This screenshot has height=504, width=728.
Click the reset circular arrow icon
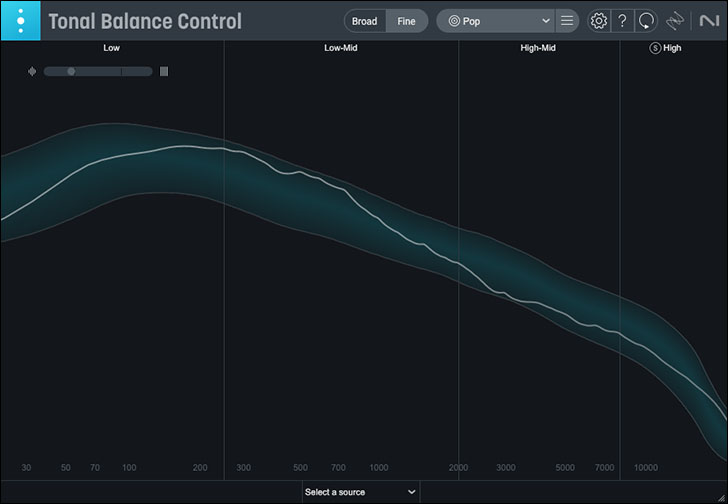646,21
